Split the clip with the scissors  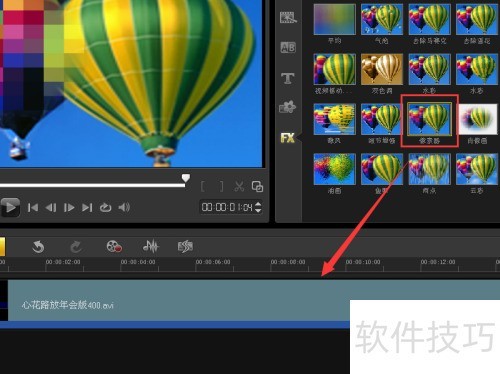pyautogui.click(x=239, y=186)
